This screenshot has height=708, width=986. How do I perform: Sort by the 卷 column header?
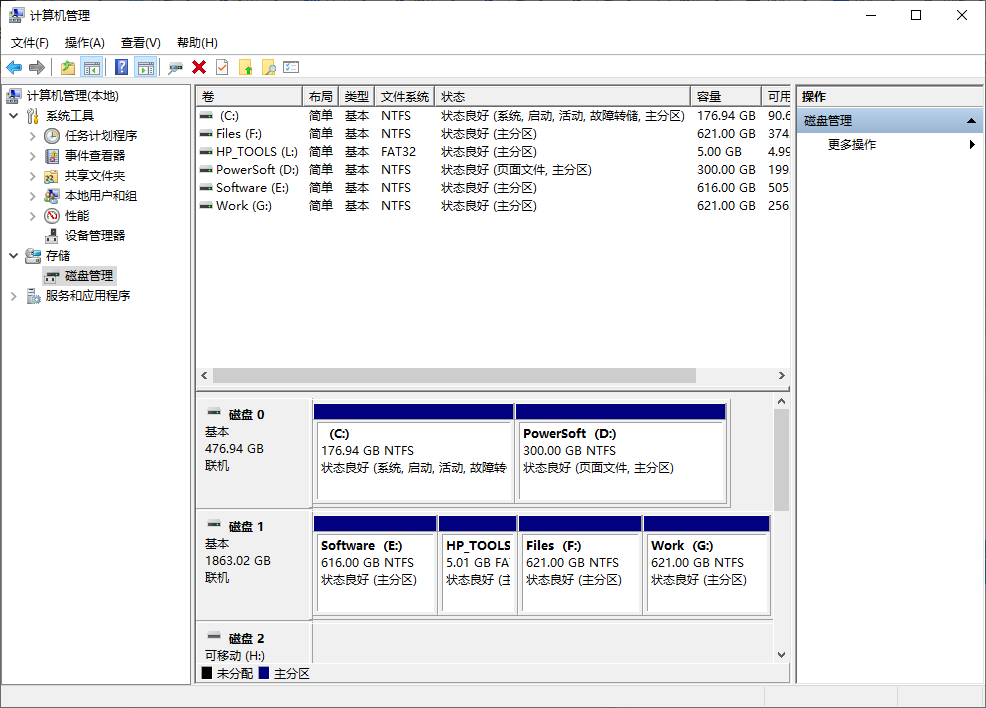point(250,96)
